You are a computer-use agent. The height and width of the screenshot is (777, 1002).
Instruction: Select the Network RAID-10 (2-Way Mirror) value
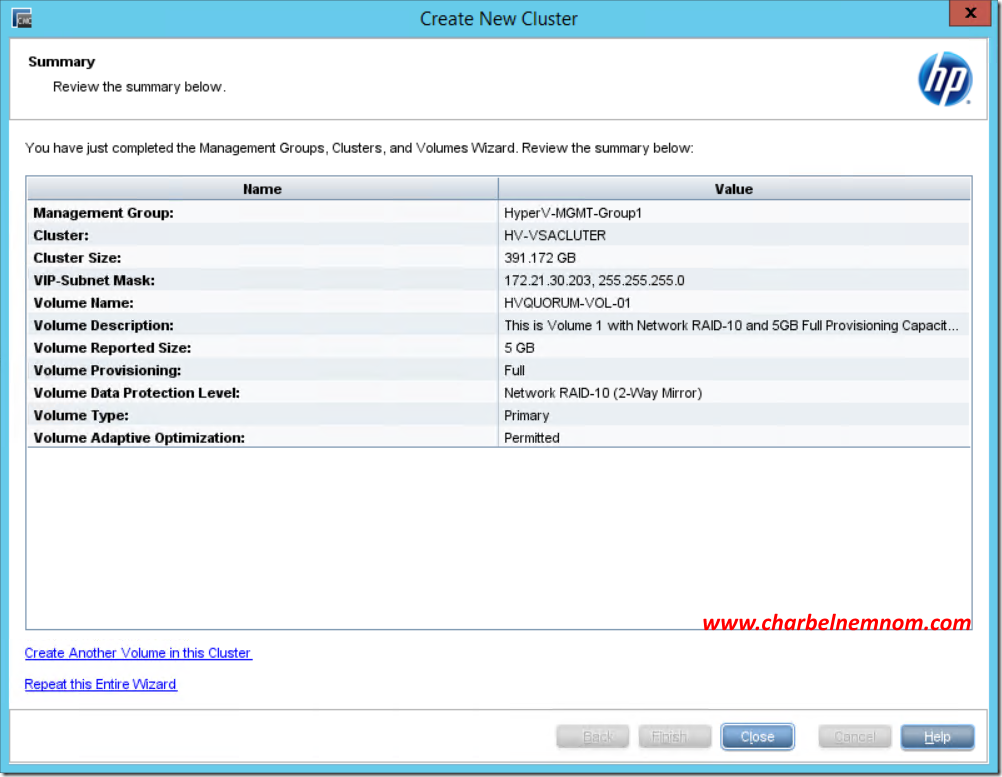pos(603,393)
